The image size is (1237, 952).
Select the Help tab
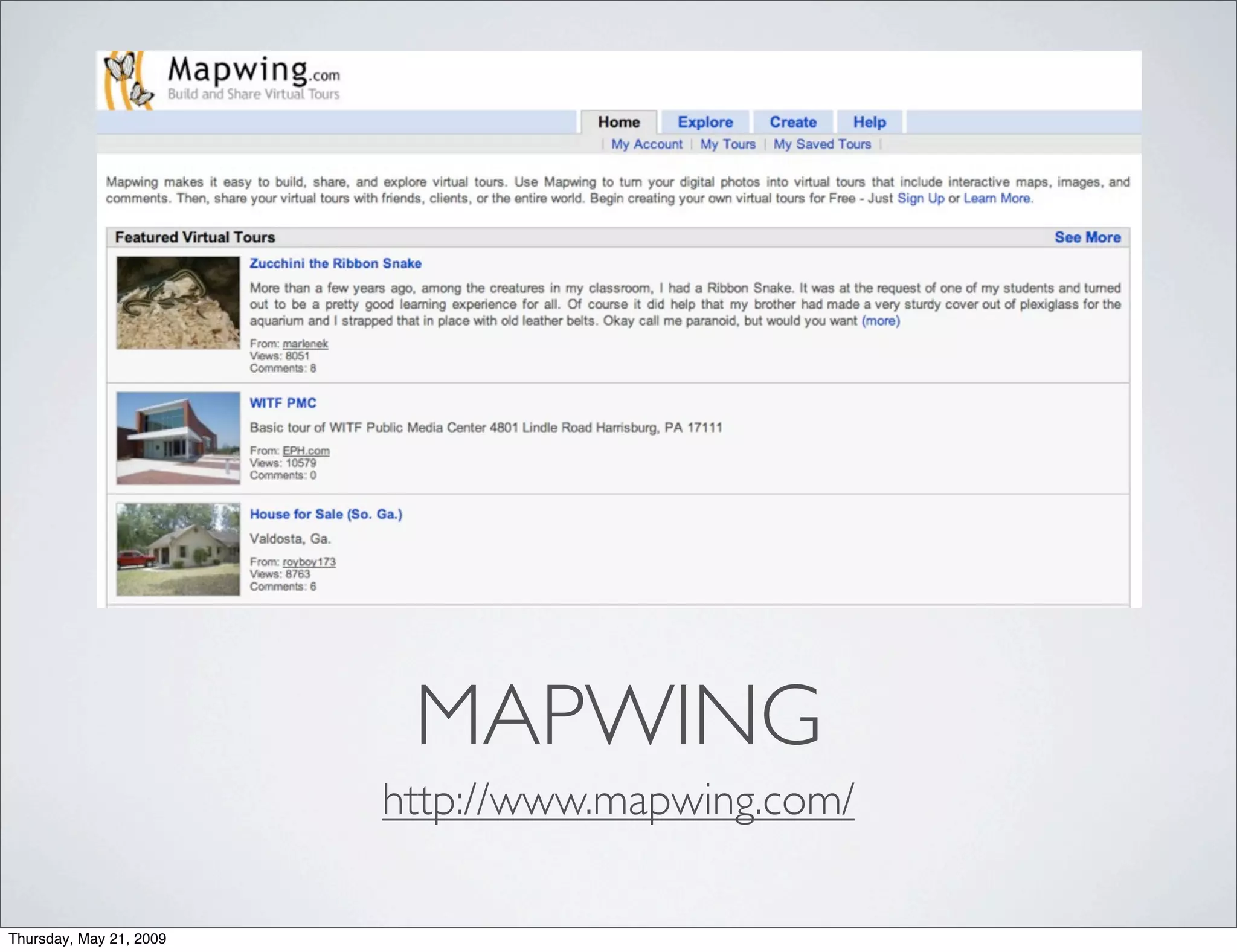869,122
